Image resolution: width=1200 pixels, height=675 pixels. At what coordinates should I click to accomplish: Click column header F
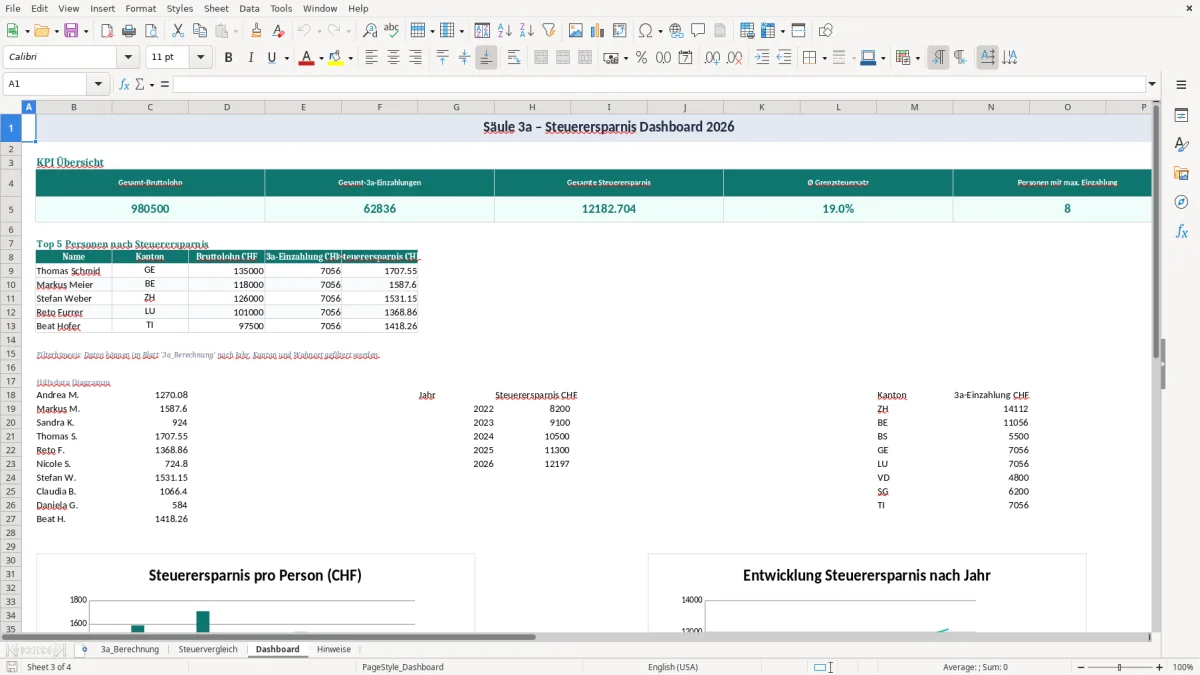click(379, 107)
